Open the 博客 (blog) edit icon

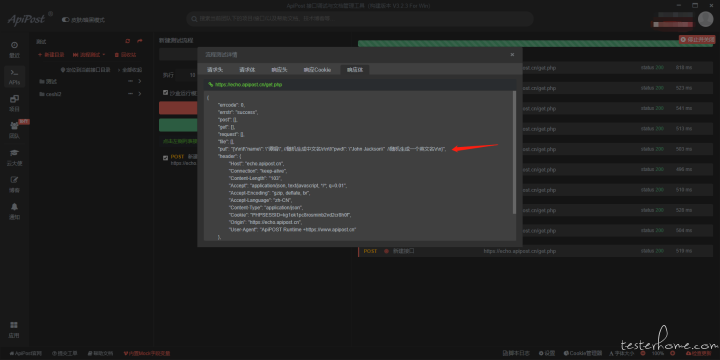click(14, 184)
